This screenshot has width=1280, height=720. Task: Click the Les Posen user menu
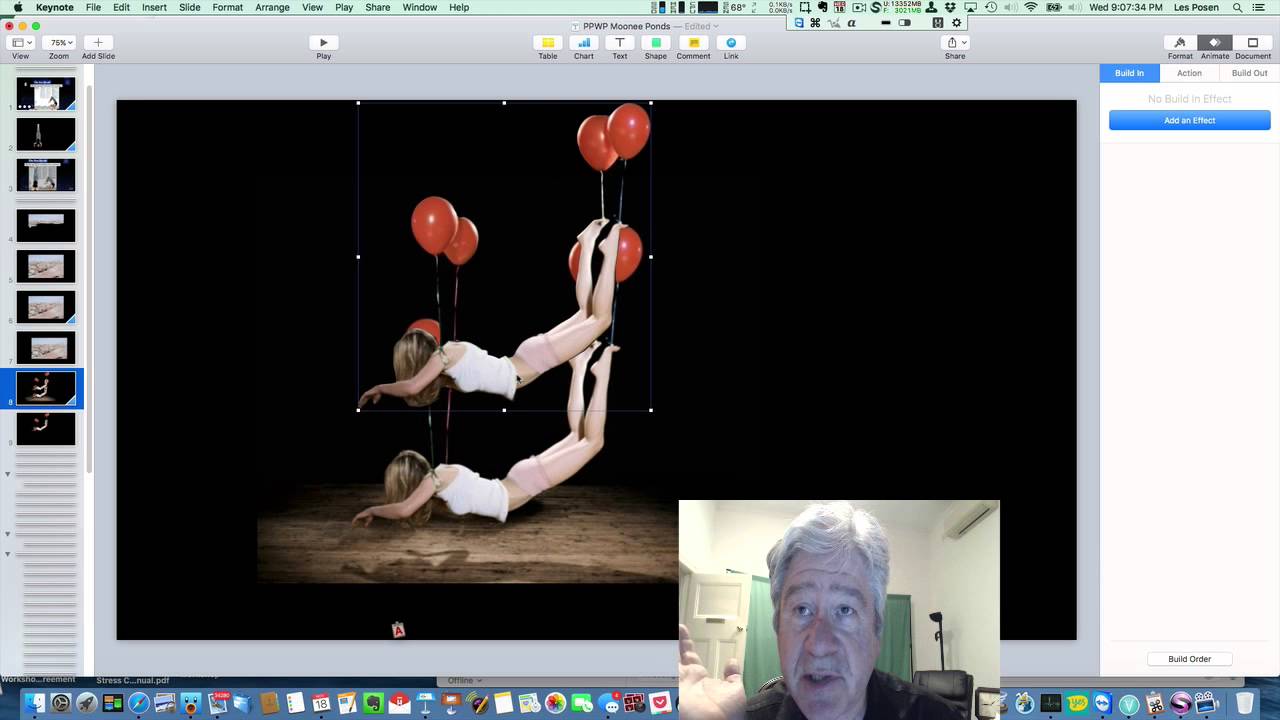(1196, 7)
